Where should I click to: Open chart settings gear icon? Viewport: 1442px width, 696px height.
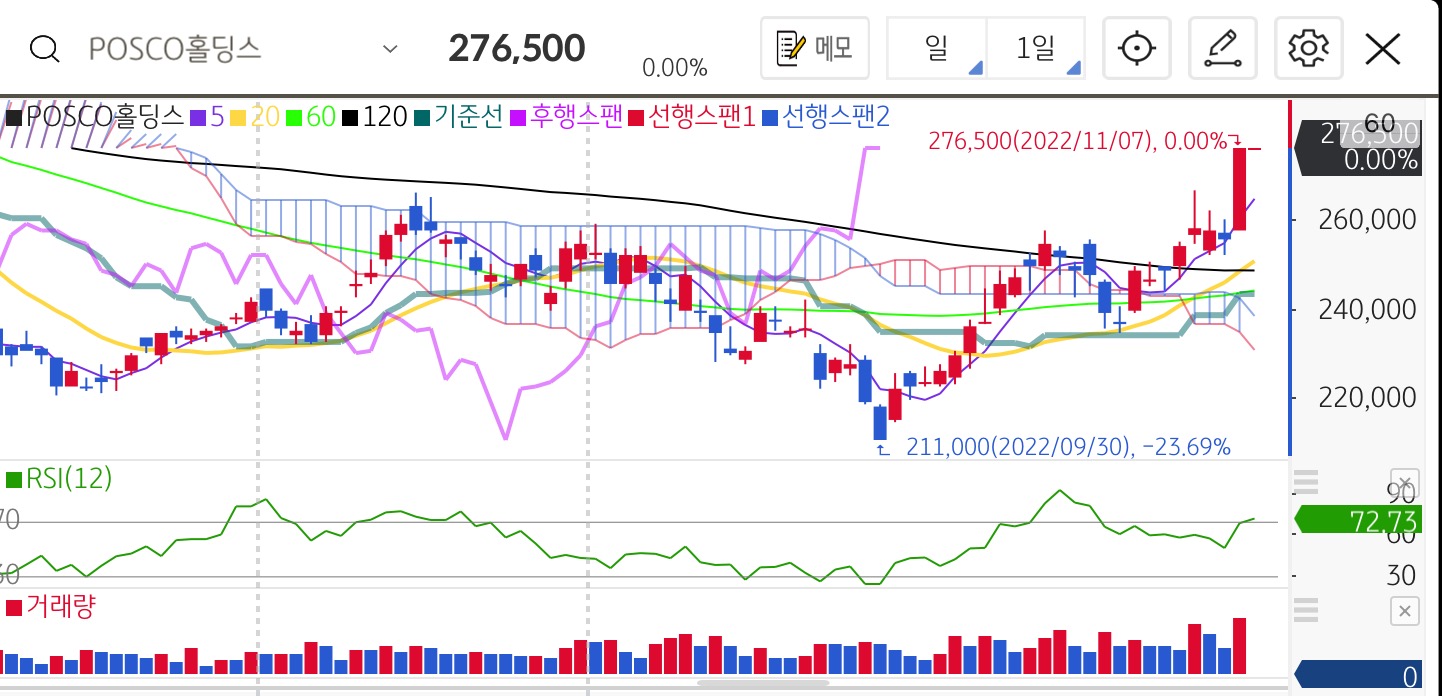(1308, 47)
